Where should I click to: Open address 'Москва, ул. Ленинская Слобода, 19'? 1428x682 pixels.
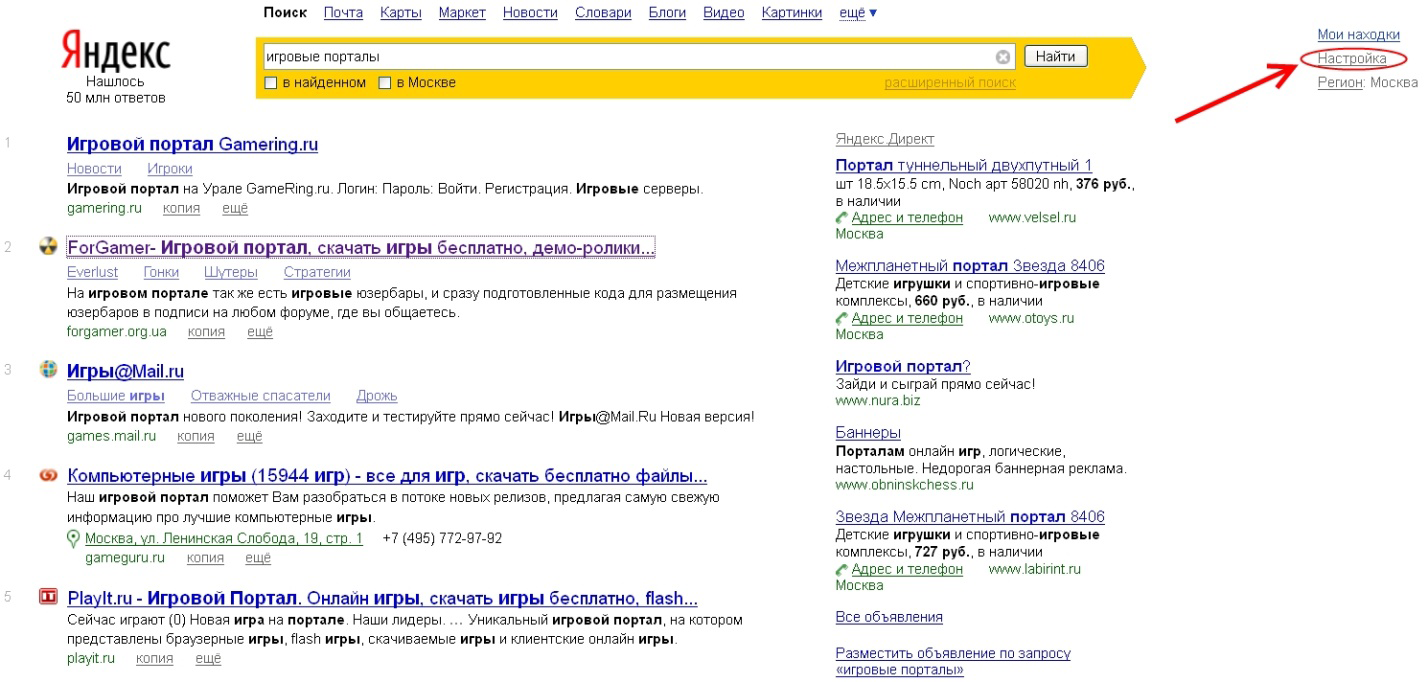pos(224,539)
